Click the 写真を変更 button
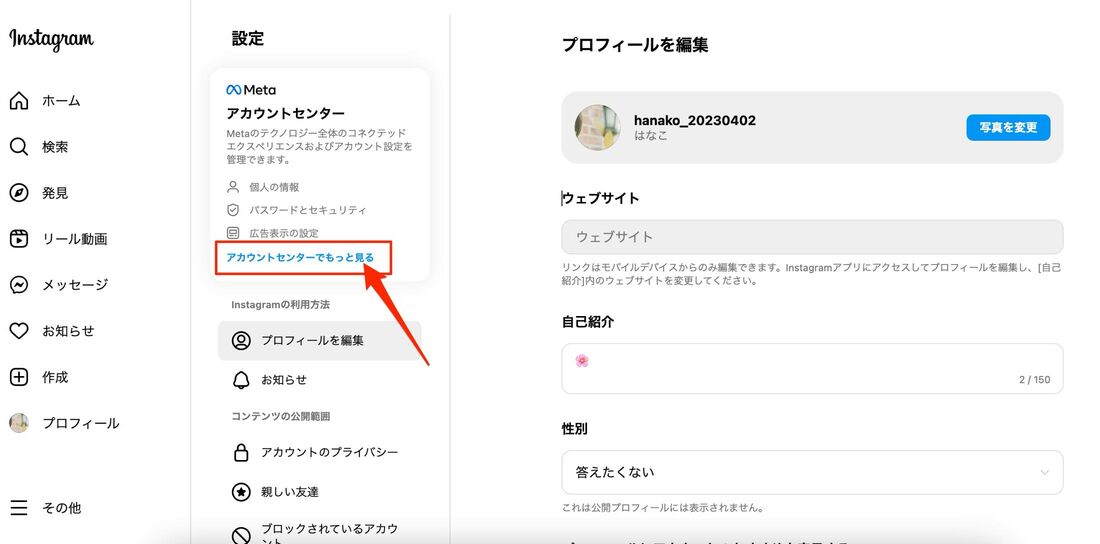Viewport: 1100px width, 544px height. coord(1008,128)
